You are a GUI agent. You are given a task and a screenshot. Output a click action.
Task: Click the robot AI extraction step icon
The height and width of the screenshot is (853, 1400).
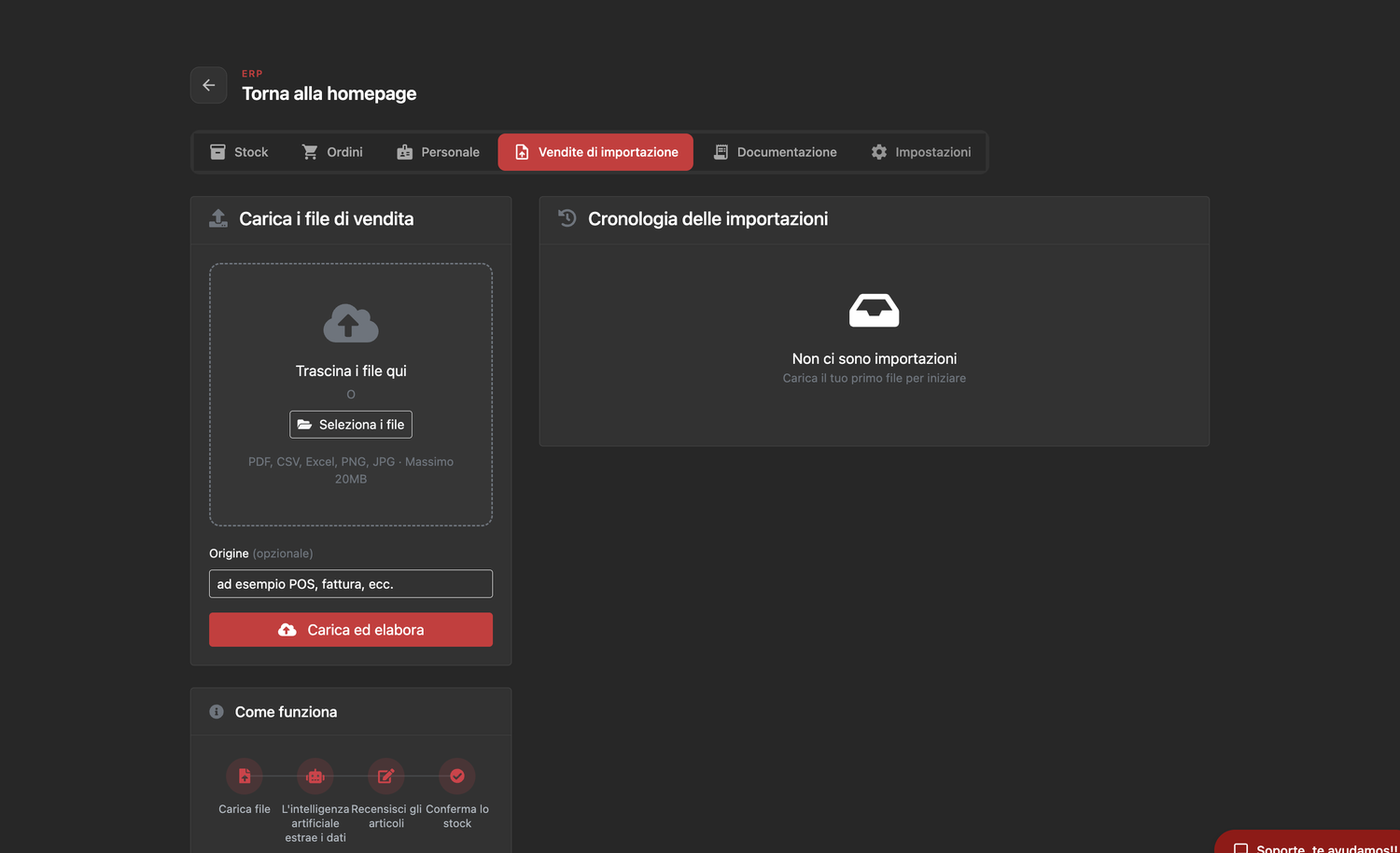click(315, 776)
